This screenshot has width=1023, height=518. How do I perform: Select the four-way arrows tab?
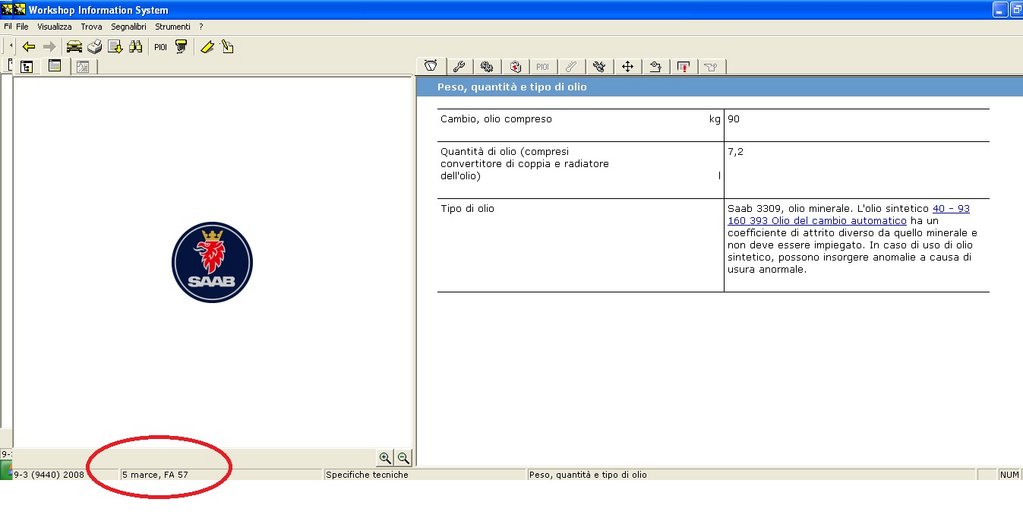click(627, 67)
